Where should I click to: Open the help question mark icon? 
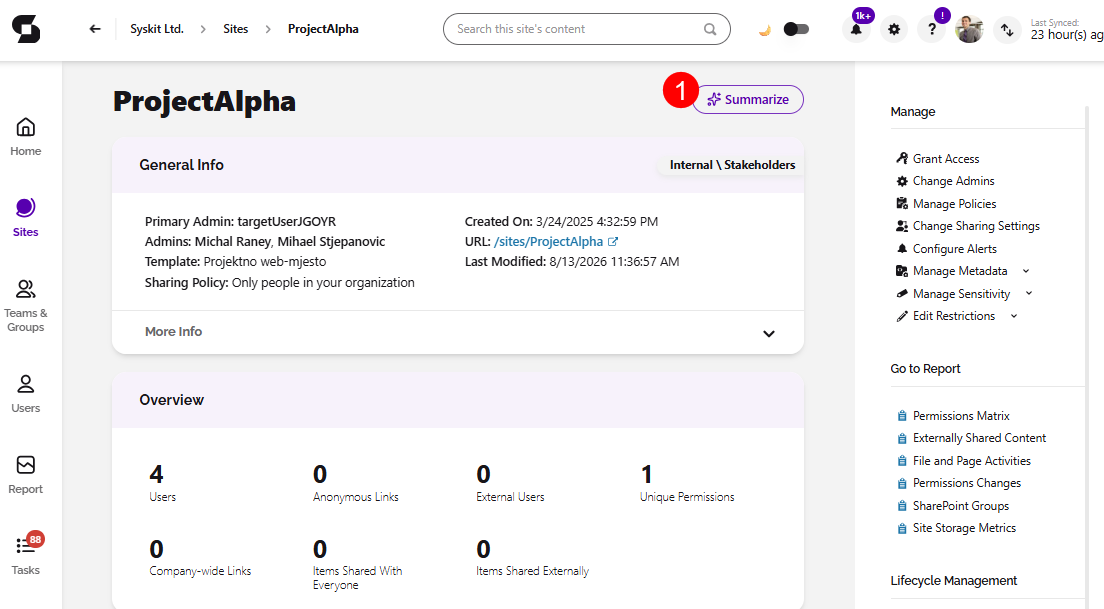pos(932,30)
